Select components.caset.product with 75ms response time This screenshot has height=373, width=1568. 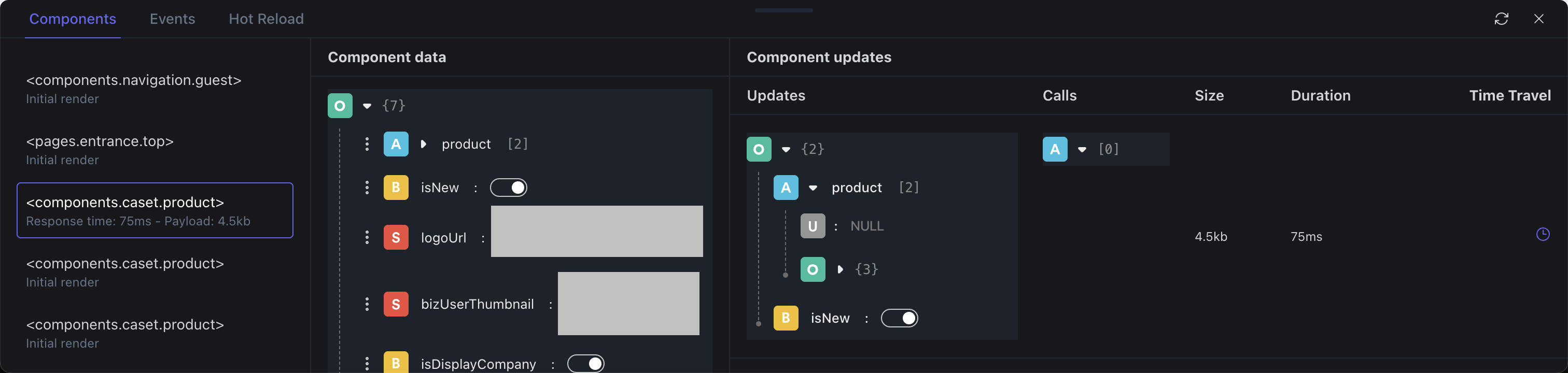point(155,210)
